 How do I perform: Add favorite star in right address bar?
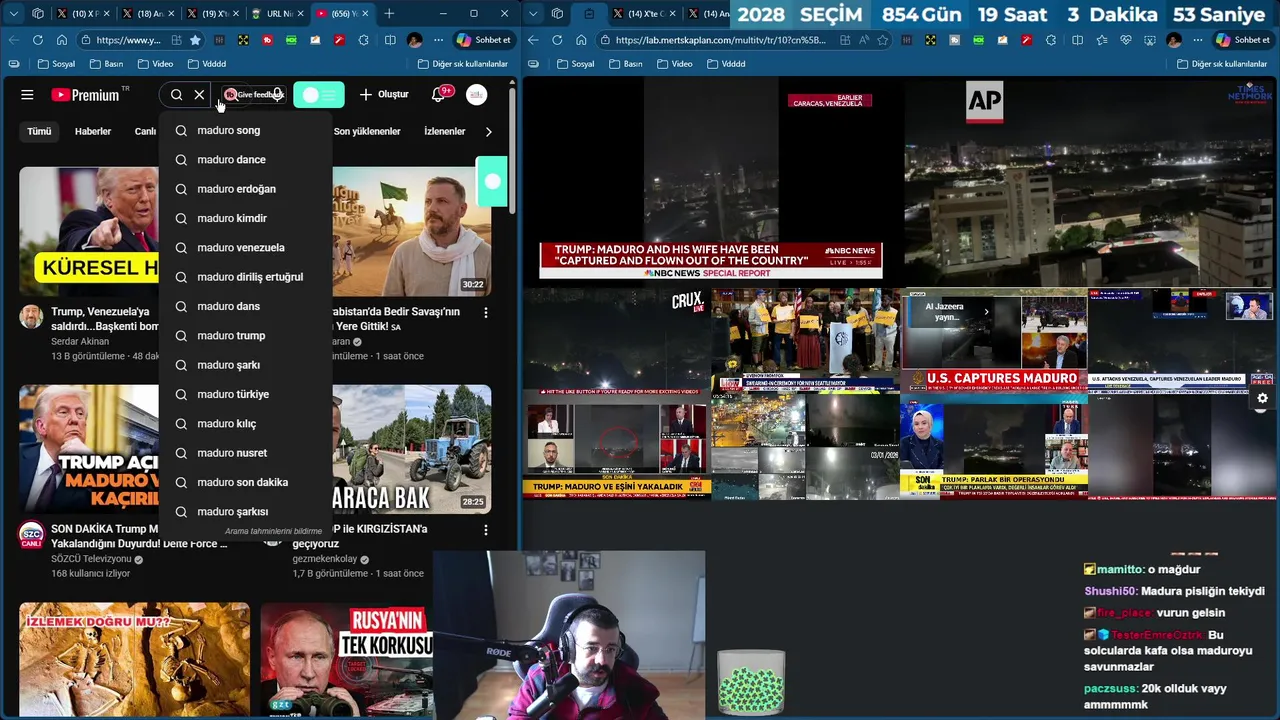click(882, 40)
